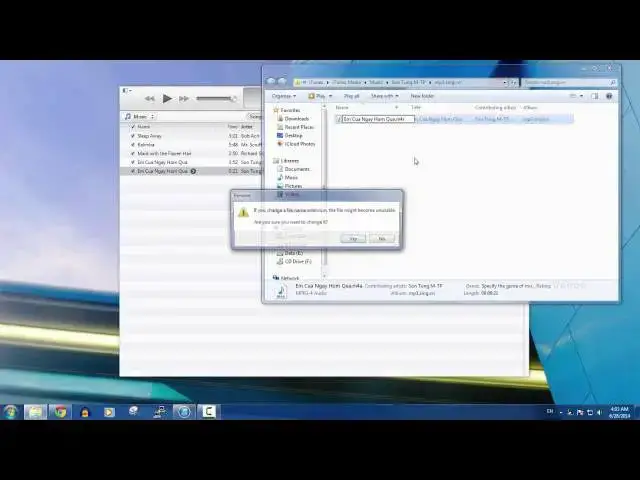This screenshot has height=480, width=640.
Task: Adjust the iTunes volume slider
Action: click(x=213, y=98)
